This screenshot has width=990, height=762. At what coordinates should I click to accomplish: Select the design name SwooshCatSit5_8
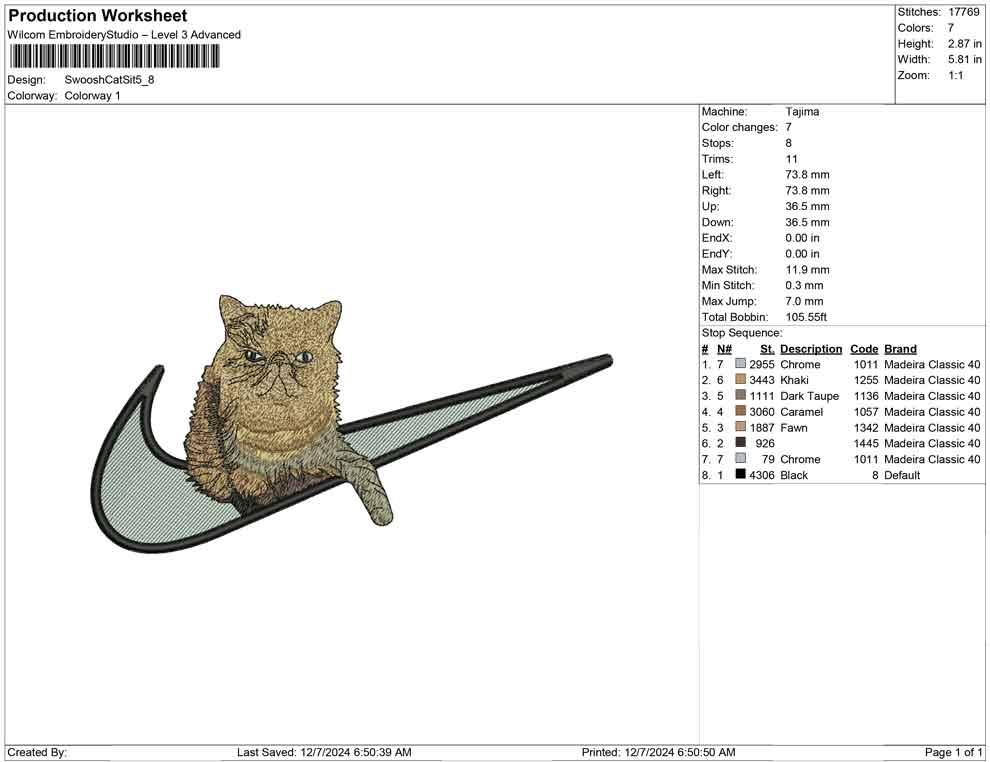(x=109, y=80)
